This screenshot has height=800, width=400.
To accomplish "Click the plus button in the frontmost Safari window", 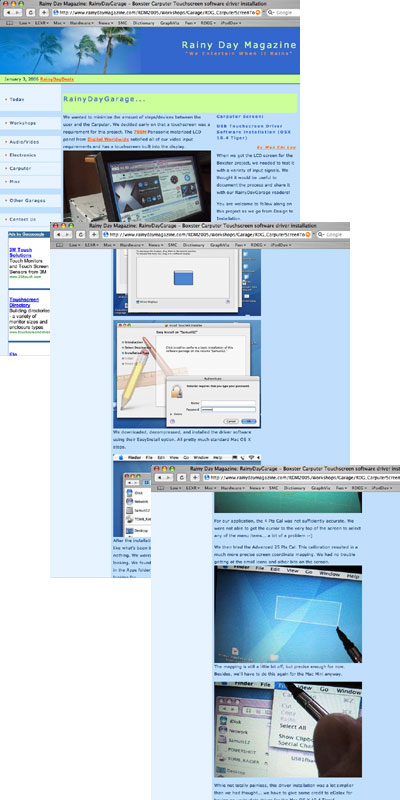I will tap(195, 478).
